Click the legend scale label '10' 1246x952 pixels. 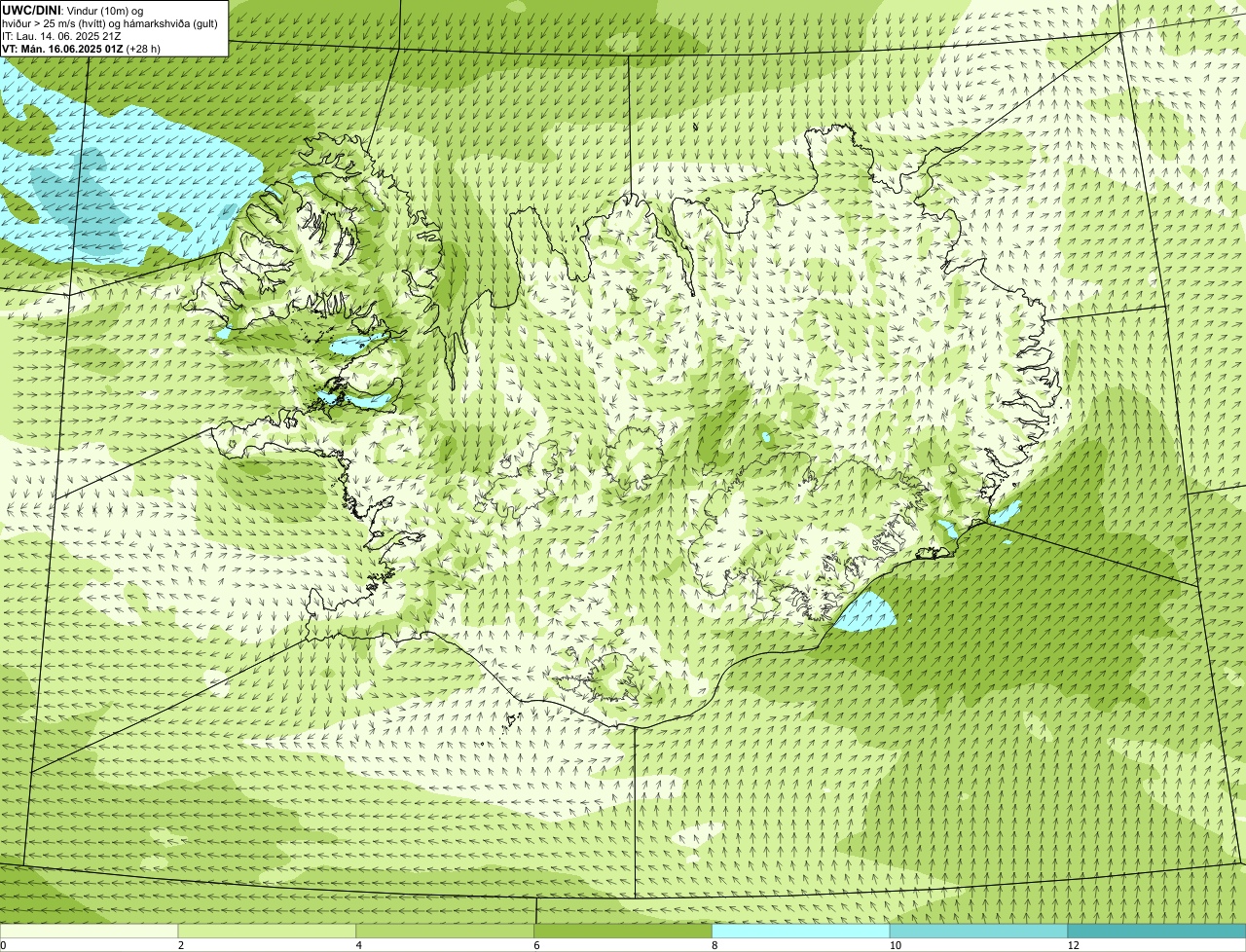point(895,945)
